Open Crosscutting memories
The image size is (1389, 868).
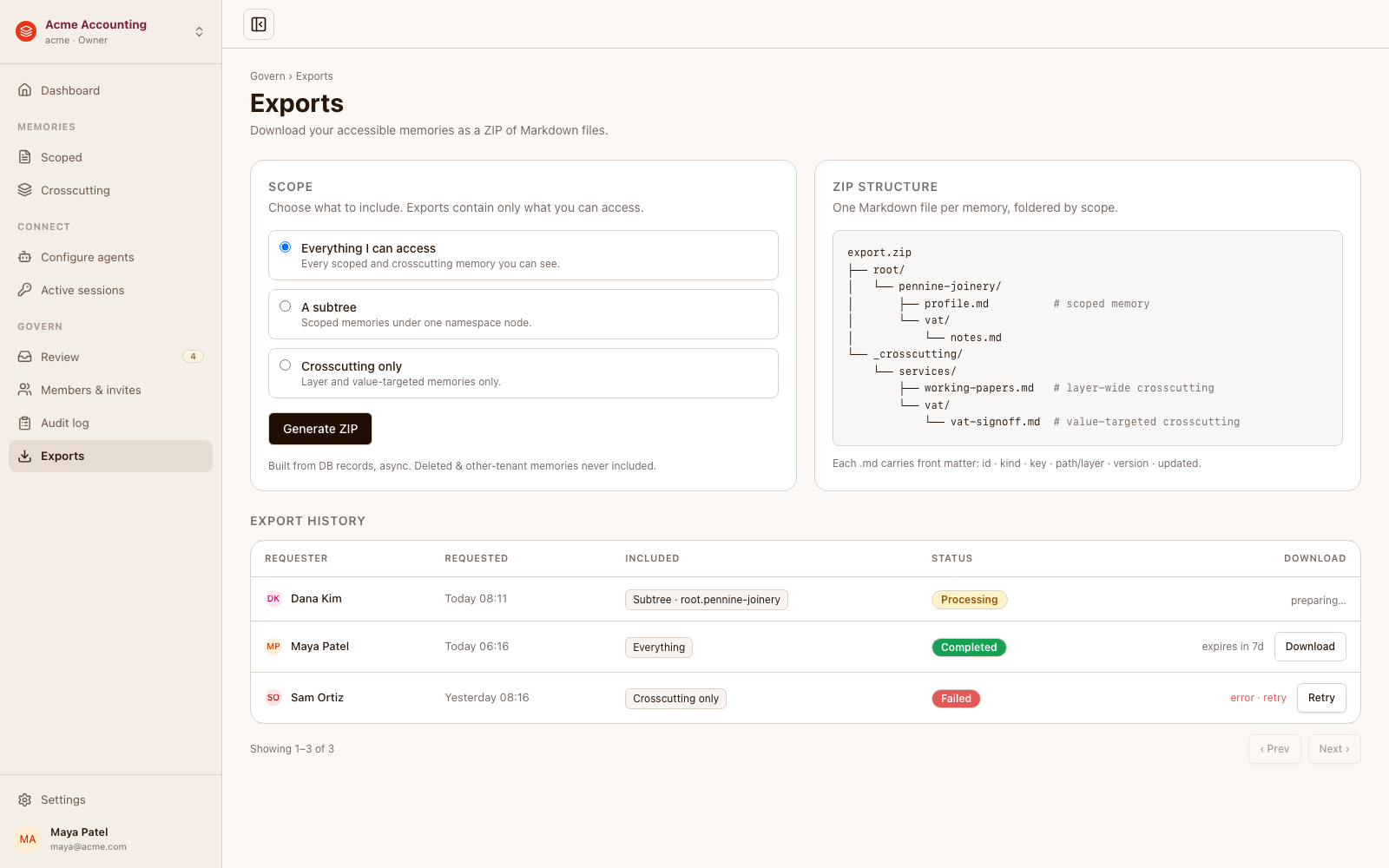tap(110, 190)
